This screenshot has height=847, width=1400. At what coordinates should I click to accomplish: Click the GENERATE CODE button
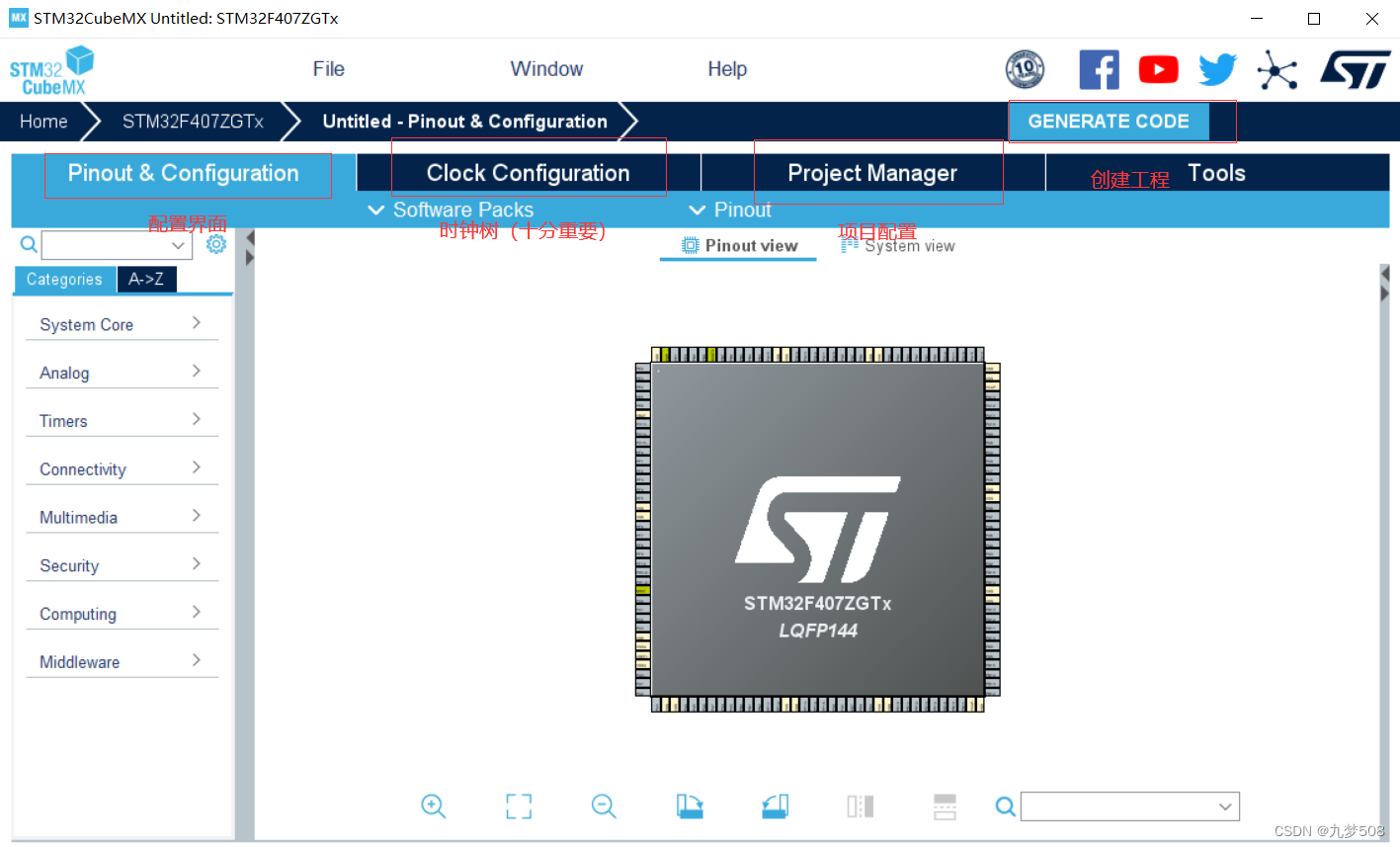point(1109,122)
